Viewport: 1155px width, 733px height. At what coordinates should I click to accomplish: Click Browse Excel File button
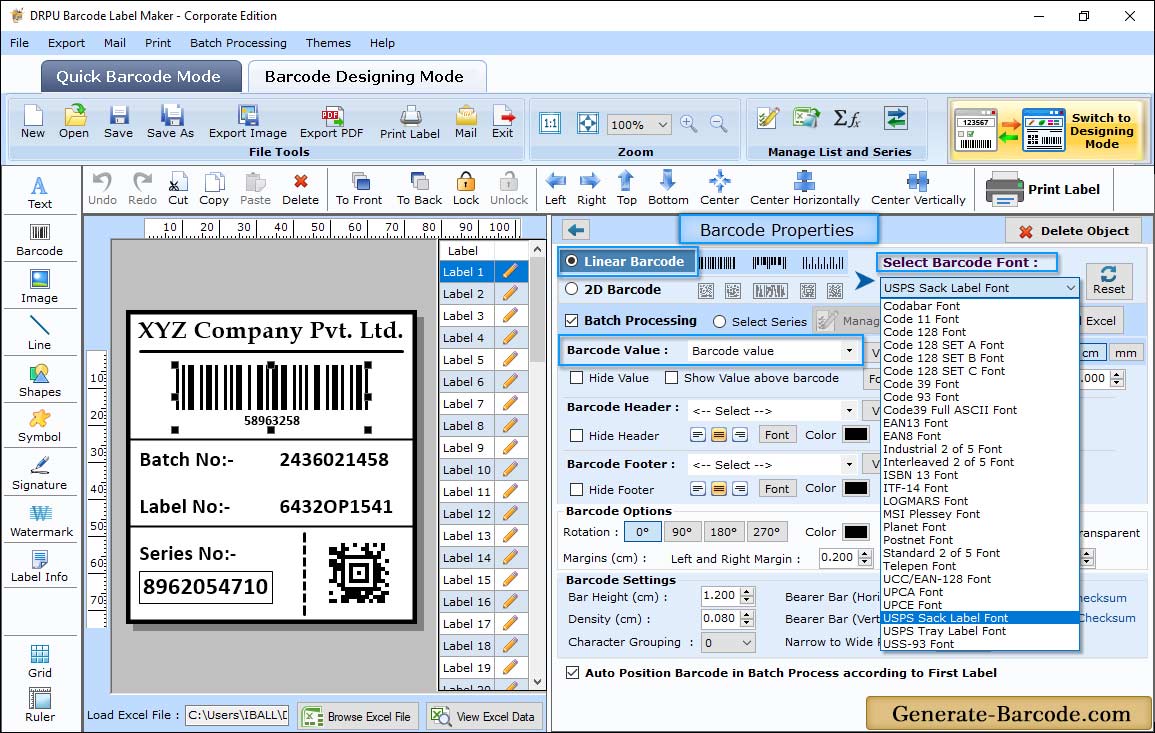tap(358, 716)
